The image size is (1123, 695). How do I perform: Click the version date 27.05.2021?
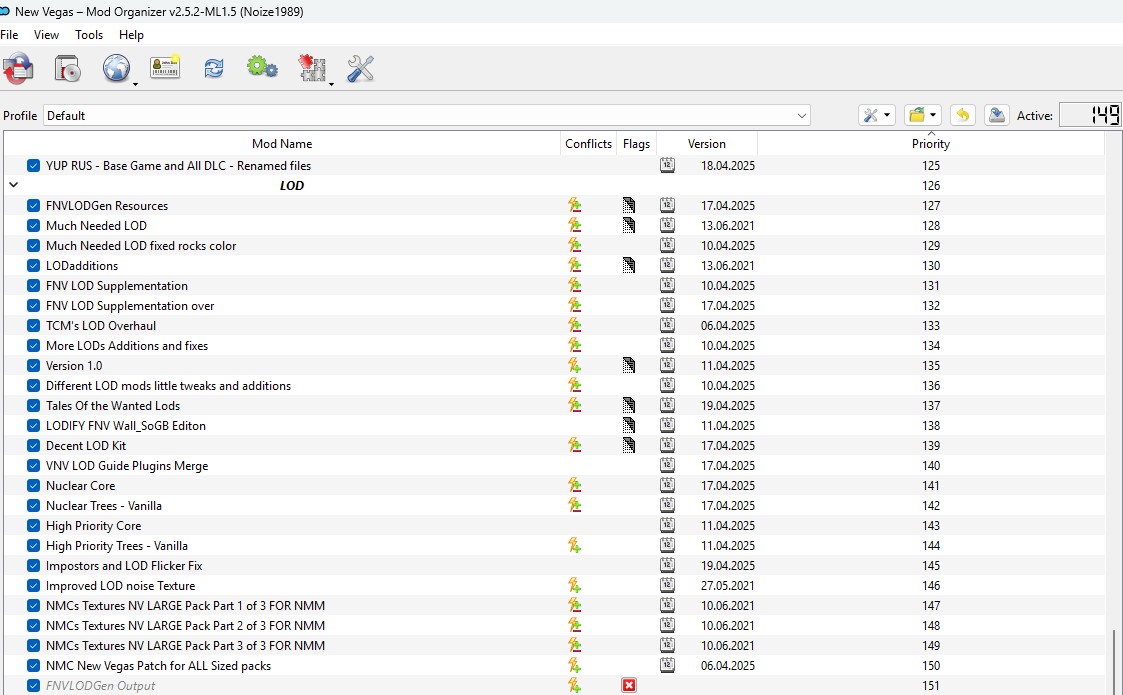pyautogui.click(x=728, y=586)
